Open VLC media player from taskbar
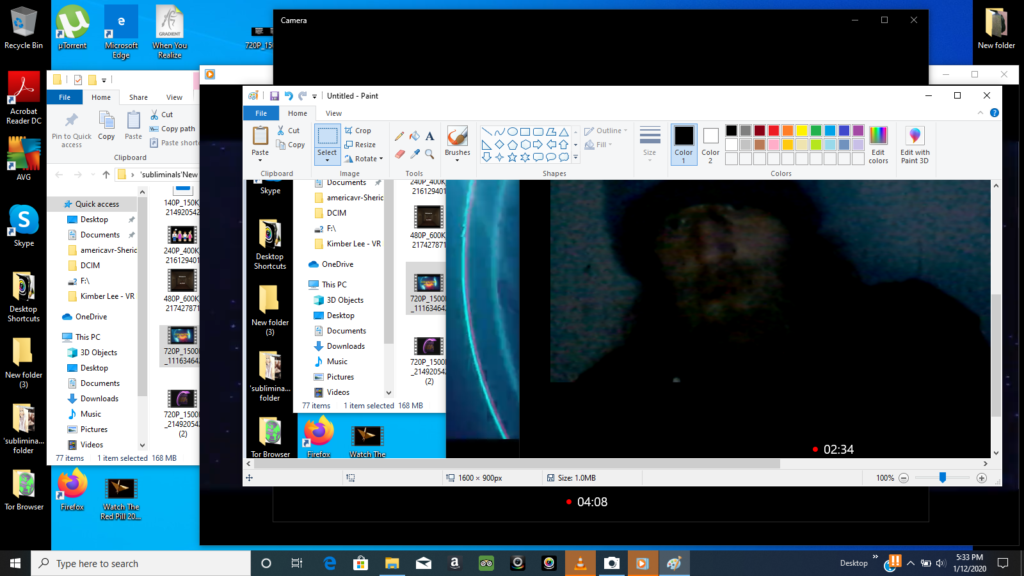This screenshot has height=576, width=1024. point(580,563)
